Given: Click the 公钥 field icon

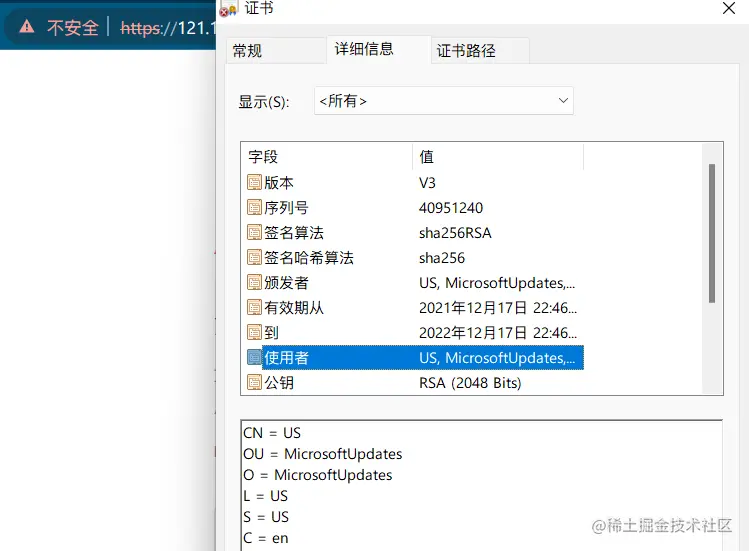Looking at the screenshot, I should pyautogui.click(x=255, y=382).
